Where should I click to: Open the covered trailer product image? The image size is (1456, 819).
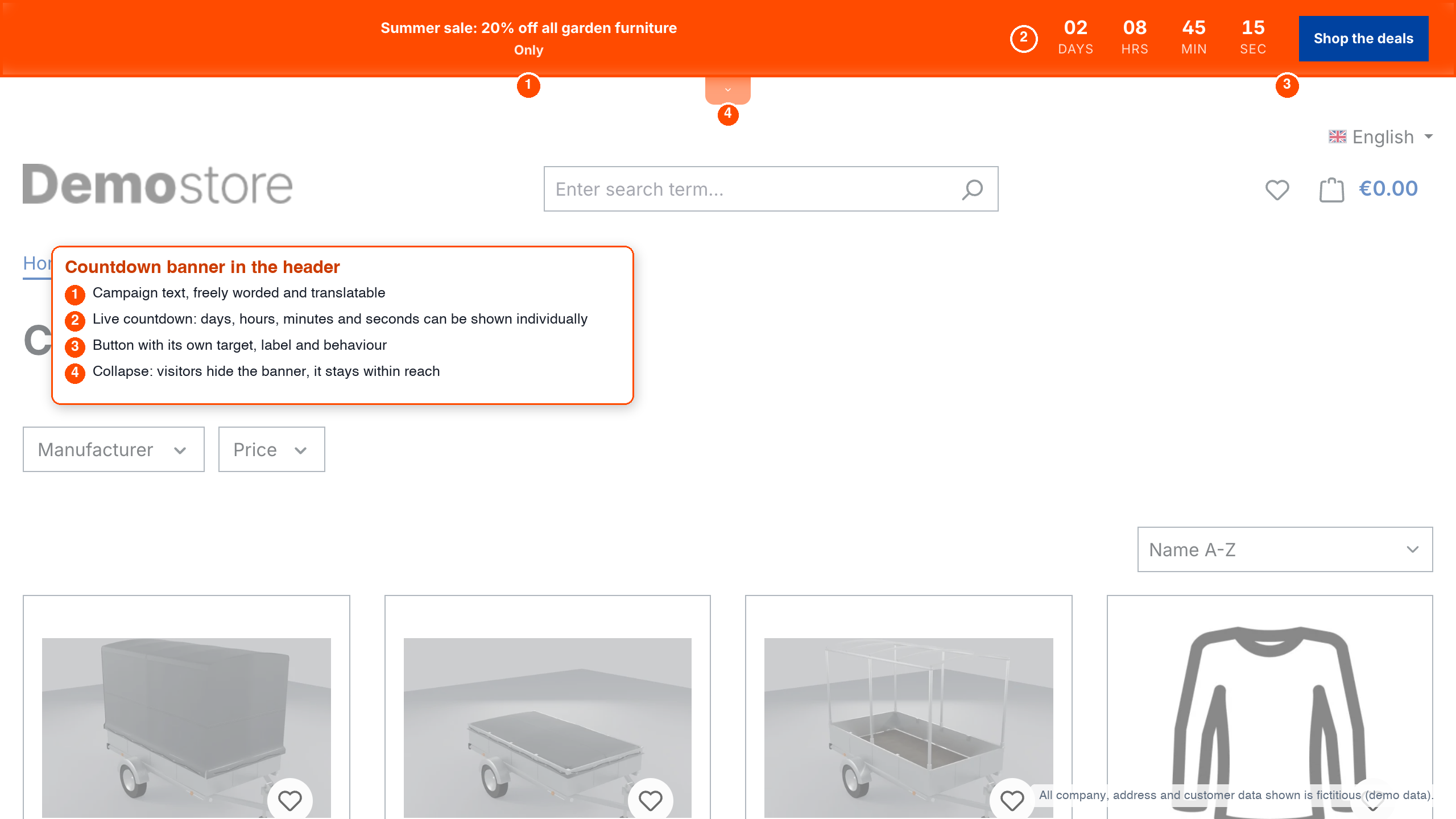pyautogui.click(x=187, y=728)
